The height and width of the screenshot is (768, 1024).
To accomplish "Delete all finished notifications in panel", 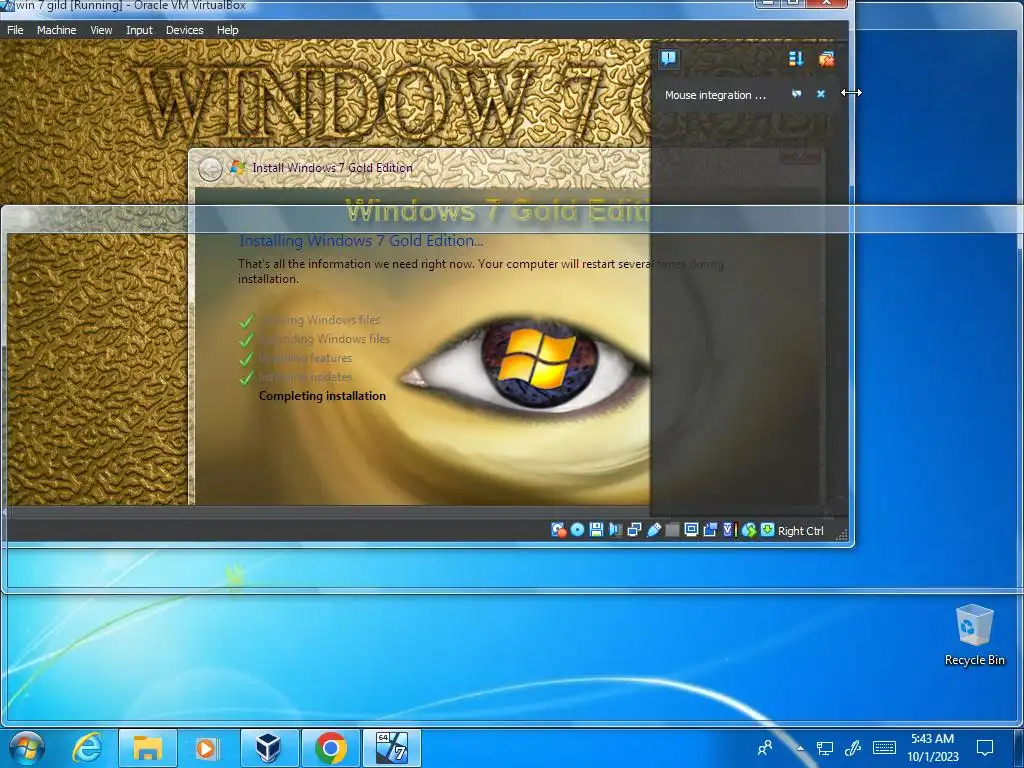I will [x=826, y=59].
